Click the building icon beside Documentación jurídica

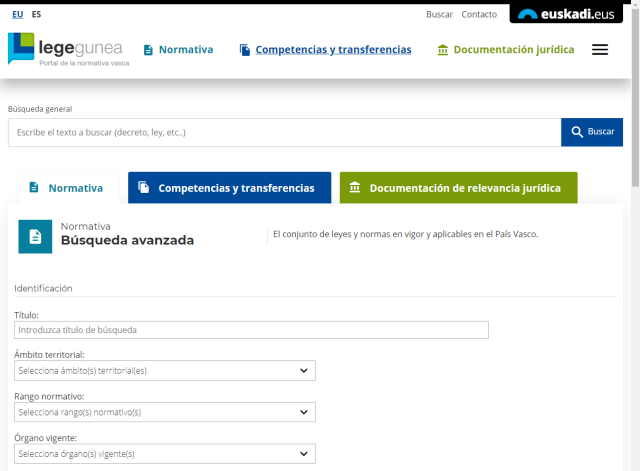[x=443, y=50]
